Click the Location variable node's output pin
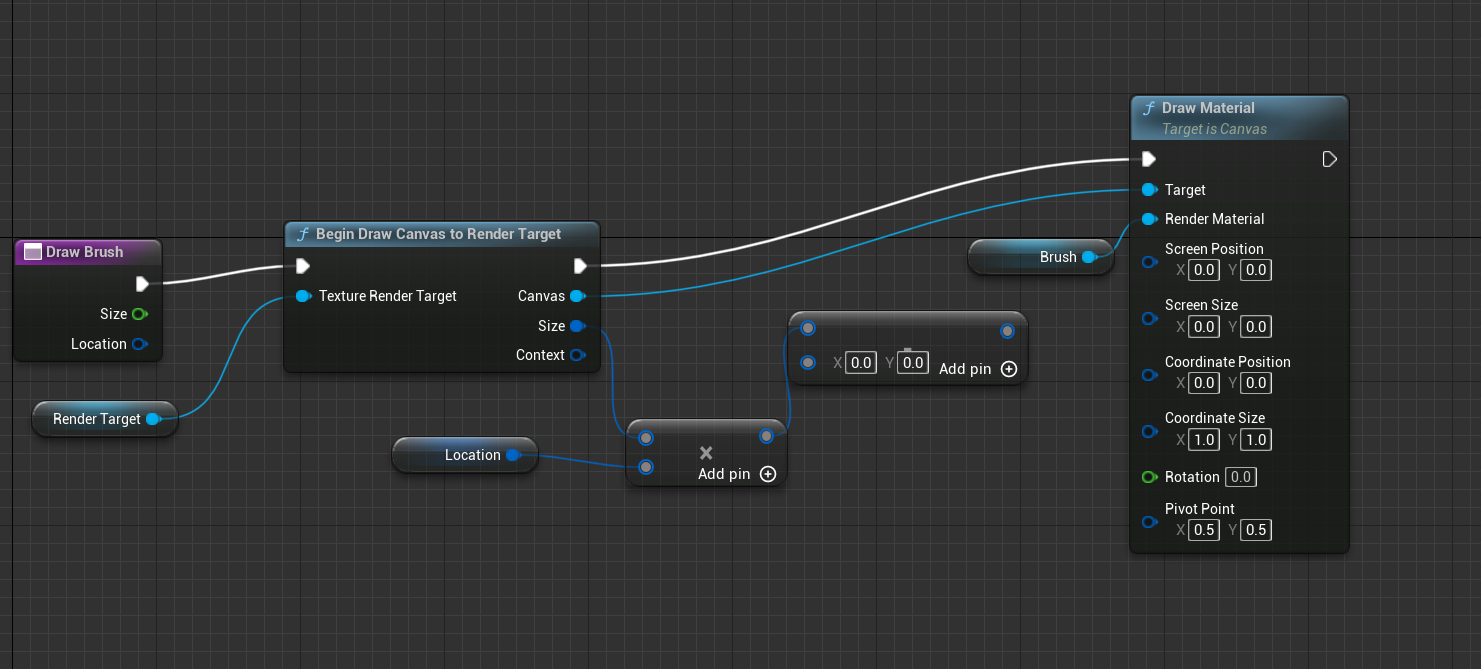Image resolution: width=1481 pixels, height=669 pixels. 513,455
